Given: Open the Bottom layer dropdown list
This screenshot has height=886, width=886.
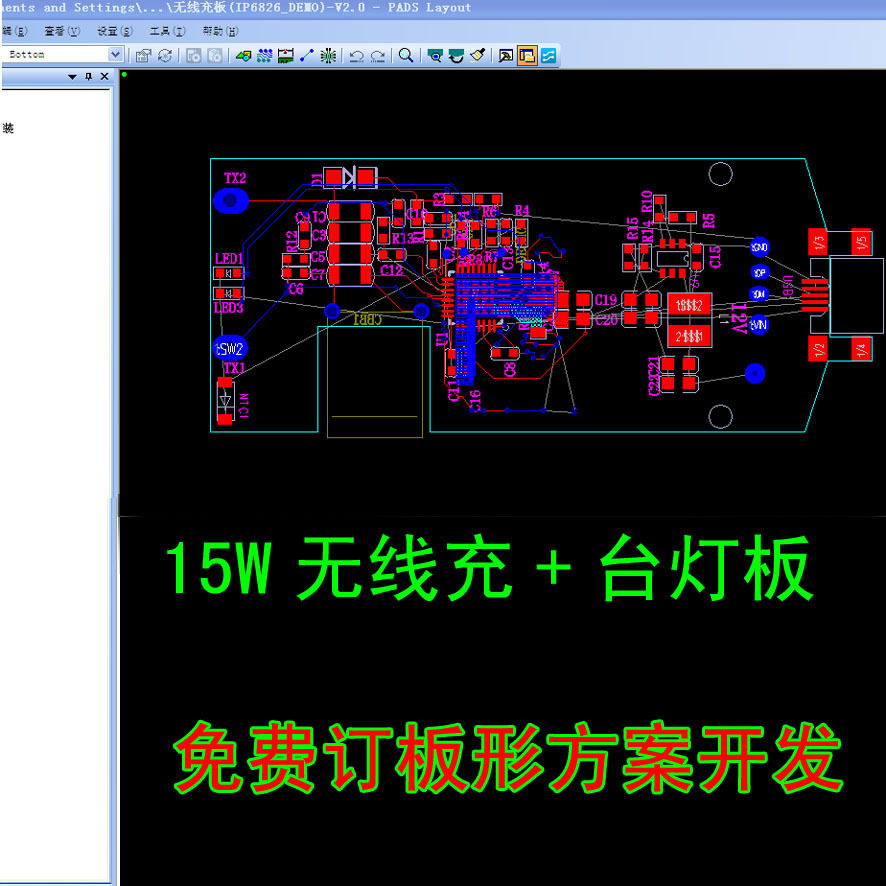Looking at the screenshot, I should coord(116,55).
